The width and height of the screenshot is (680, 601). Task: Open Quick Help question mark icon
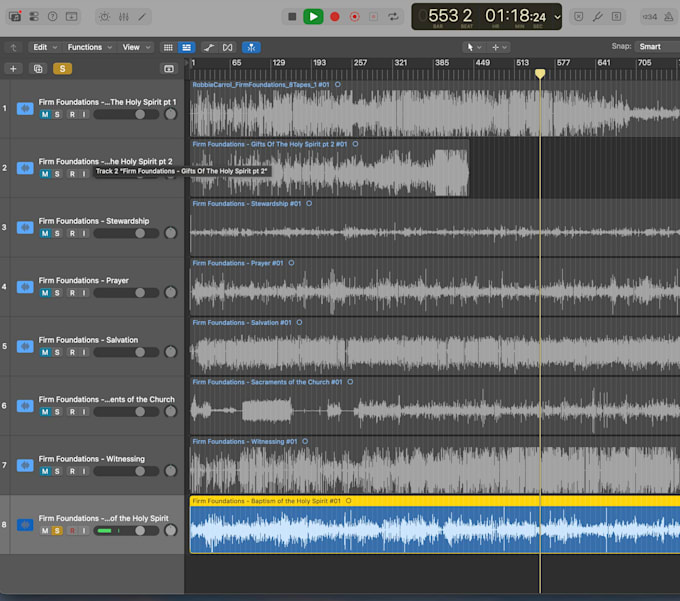[x=52, y=16]
